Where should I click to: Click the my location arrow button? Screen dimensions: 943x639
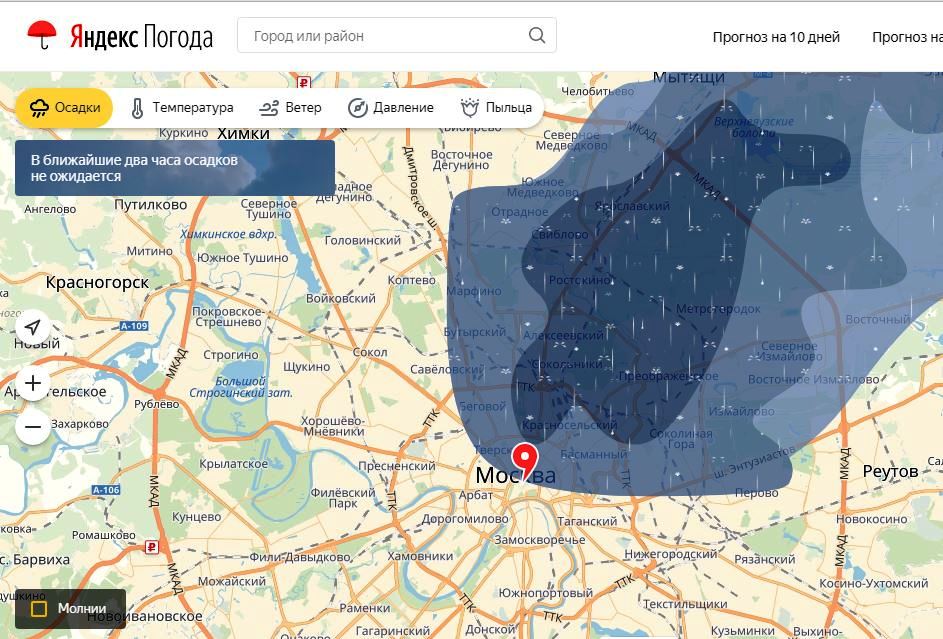(x=33, y=328)
